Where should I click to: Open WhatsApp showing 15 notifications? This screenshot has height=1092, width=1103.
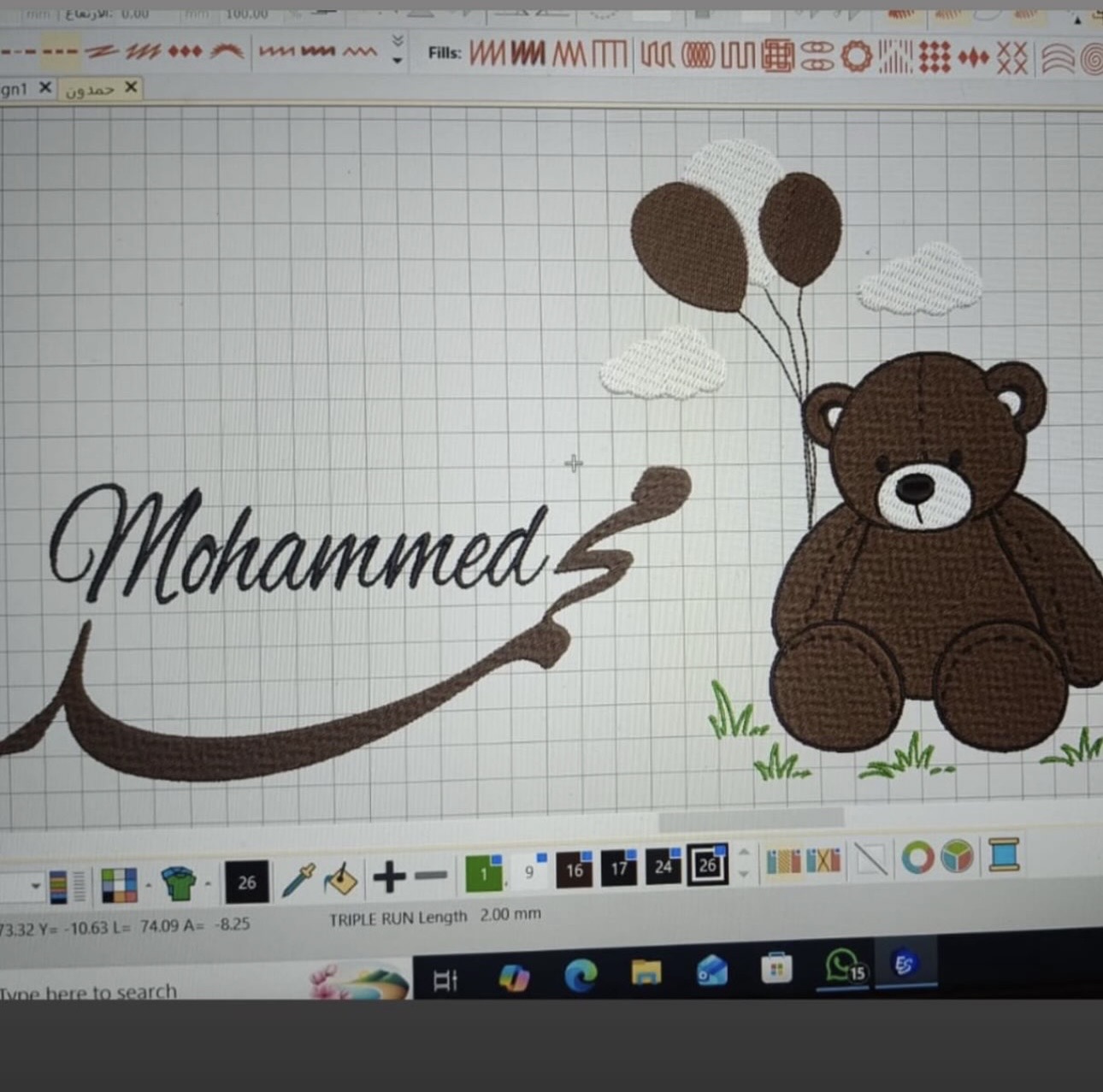[x=844, y=967]
